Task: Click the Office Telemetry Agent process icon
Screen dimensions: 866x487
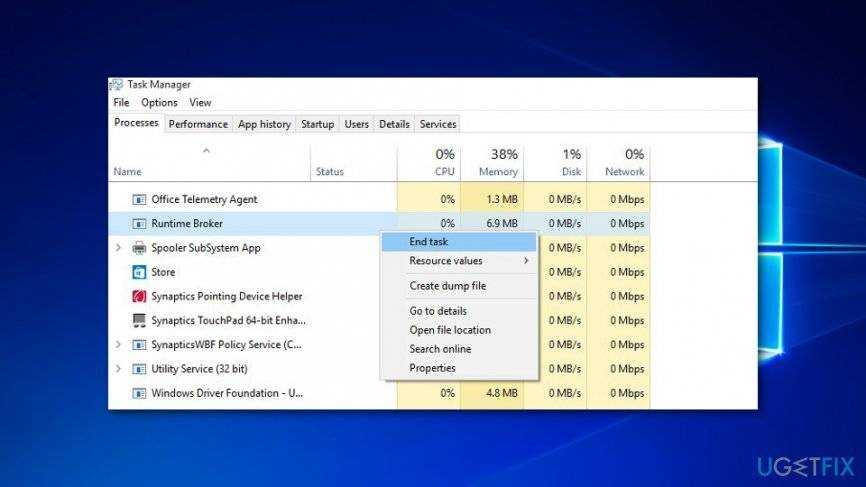Action: [x=139, y=199]
